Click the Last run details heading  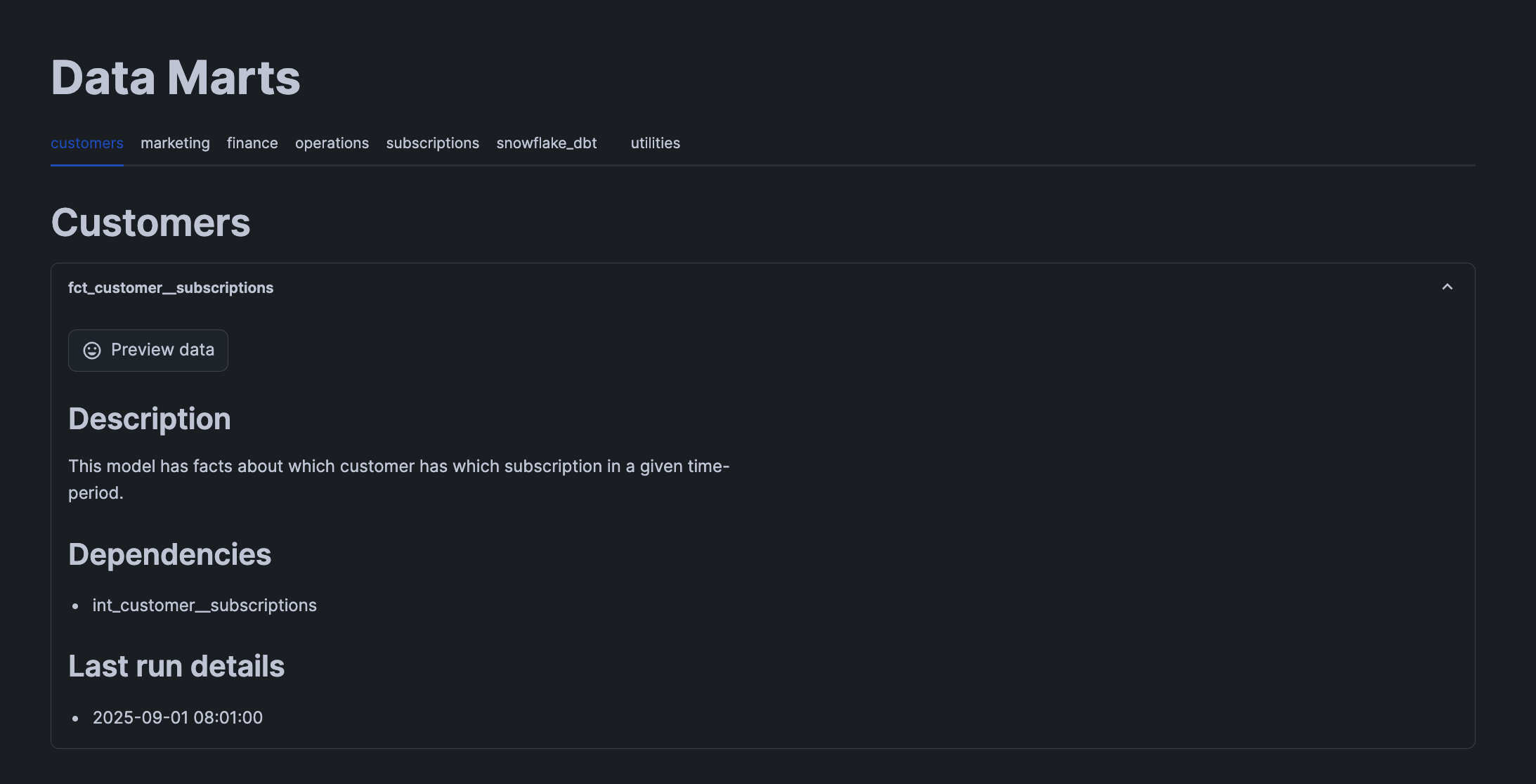click(x=176, y=667)
